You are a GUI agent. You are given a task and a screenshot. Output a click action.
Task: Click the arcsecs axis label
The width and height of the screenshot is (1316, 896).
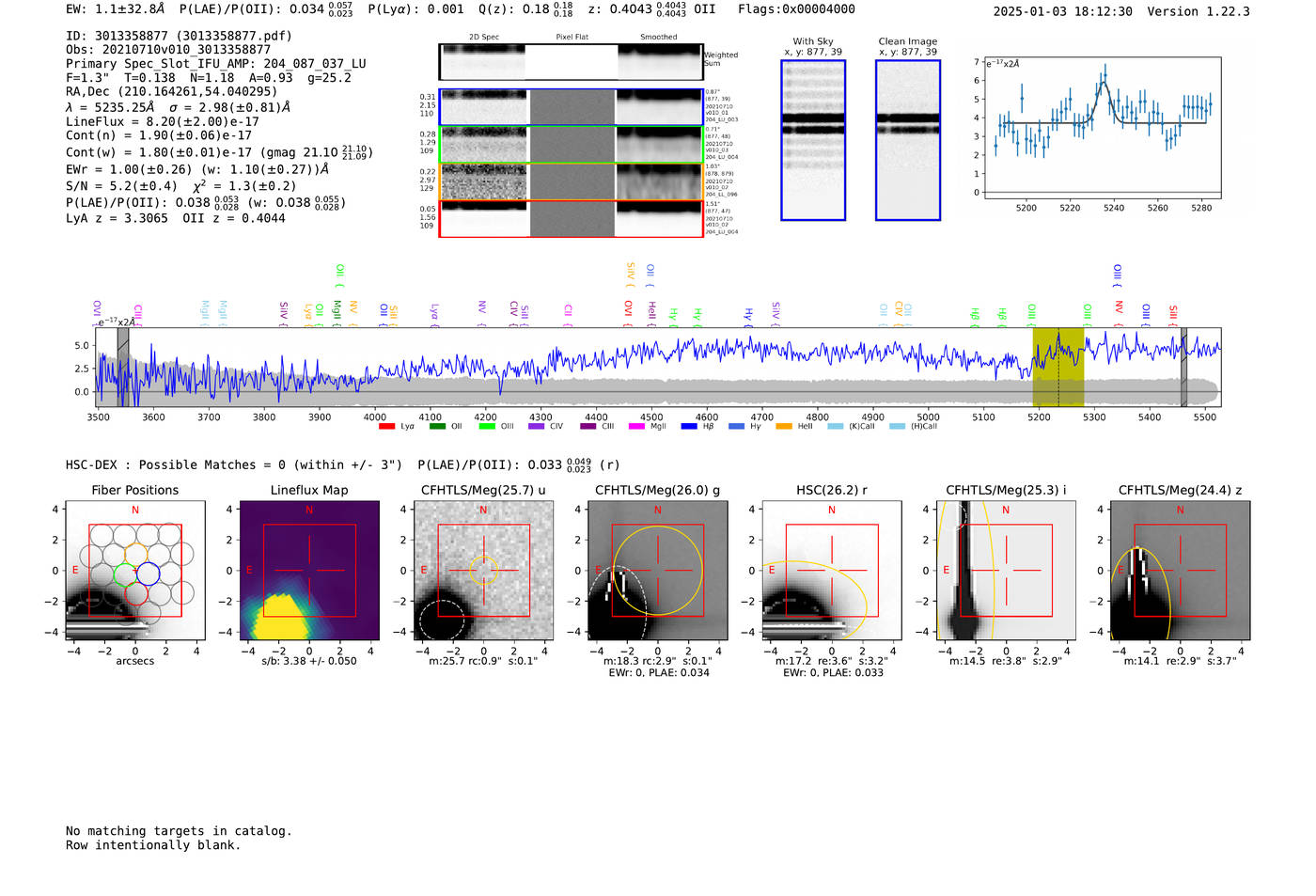point(135,661)
